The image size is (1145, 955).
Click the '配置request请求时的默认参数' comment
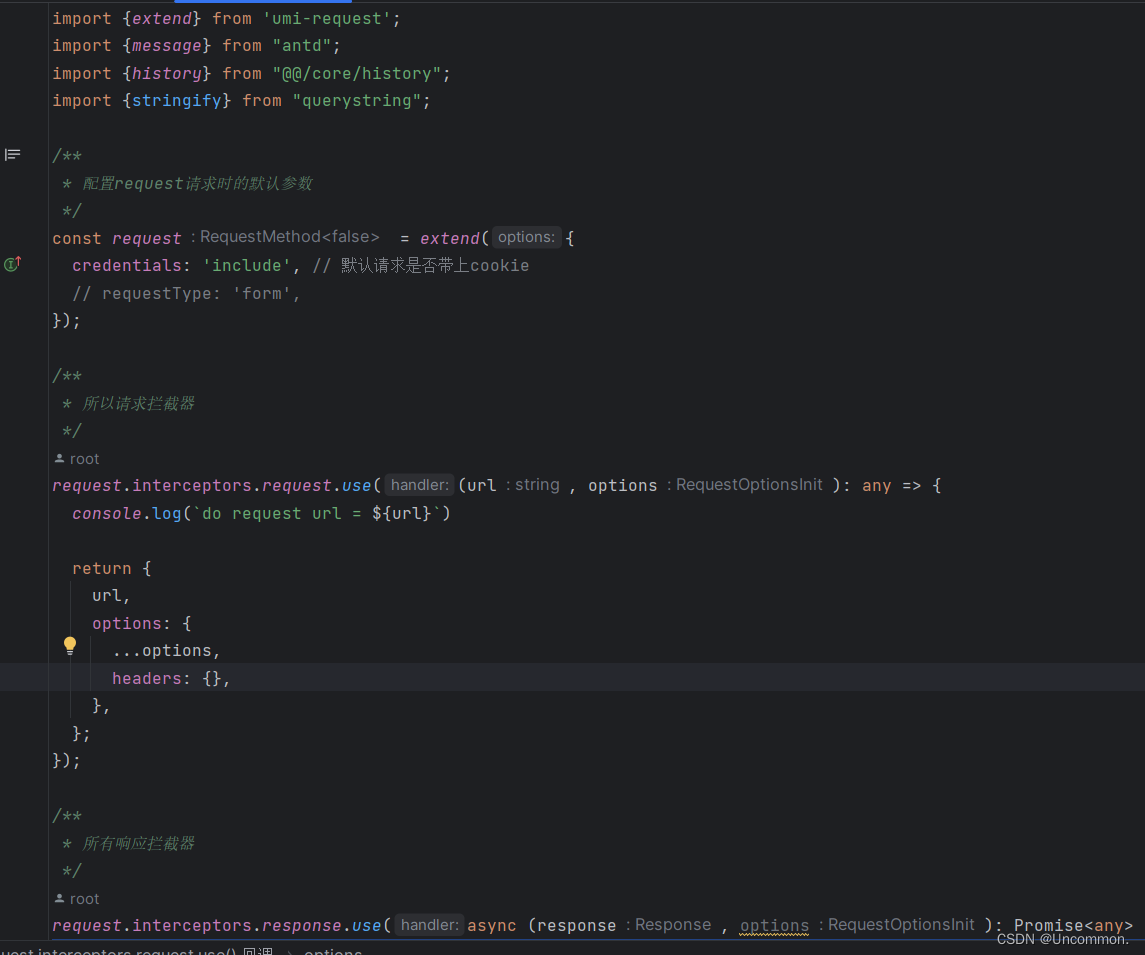pyautogui.click(x=197, y=183)
